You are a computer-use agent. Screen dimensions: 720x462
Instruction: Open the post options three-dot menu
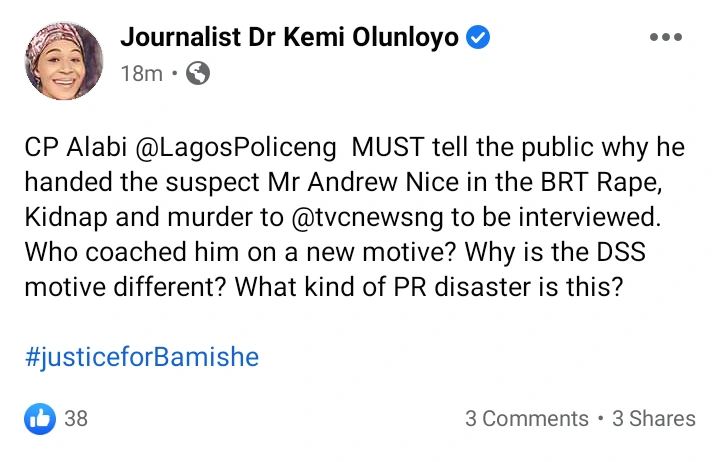tap(665, 38)
